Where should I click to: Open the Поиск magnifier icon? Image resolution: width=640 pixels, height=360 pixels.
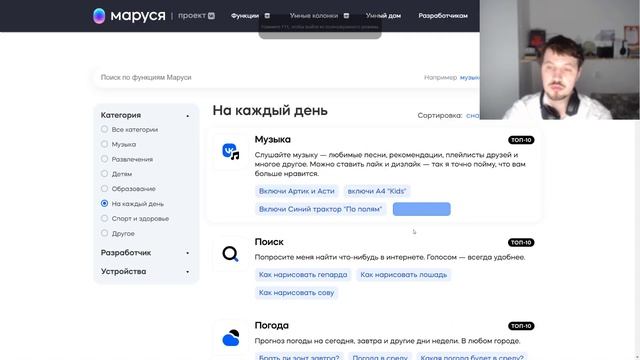(231, 254)
